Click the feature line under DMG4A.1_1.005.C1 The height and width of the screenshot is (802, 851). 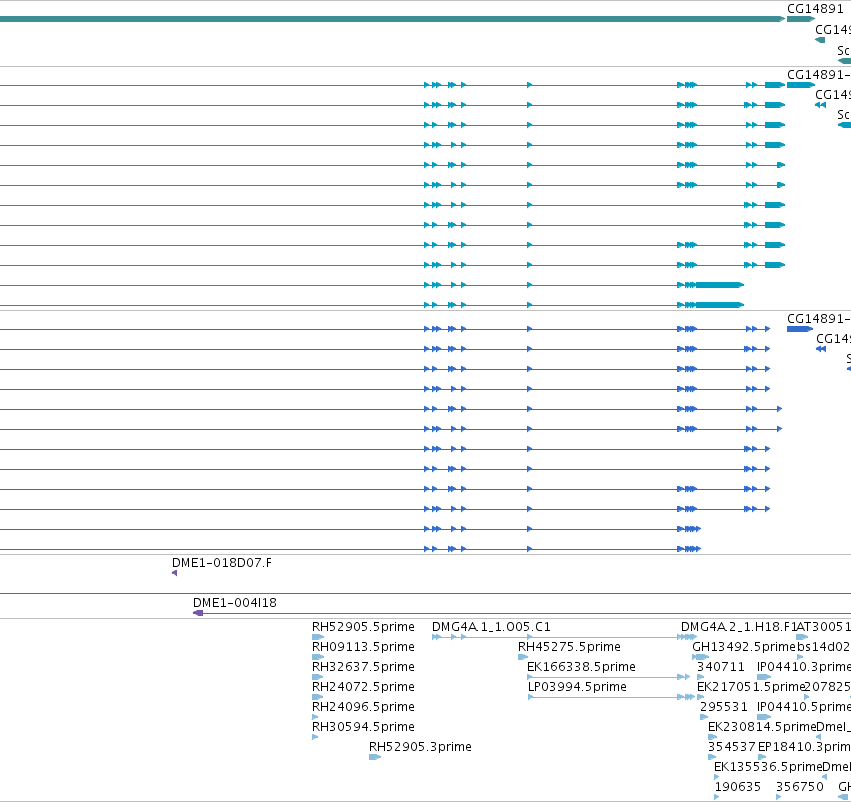point(564,637)
